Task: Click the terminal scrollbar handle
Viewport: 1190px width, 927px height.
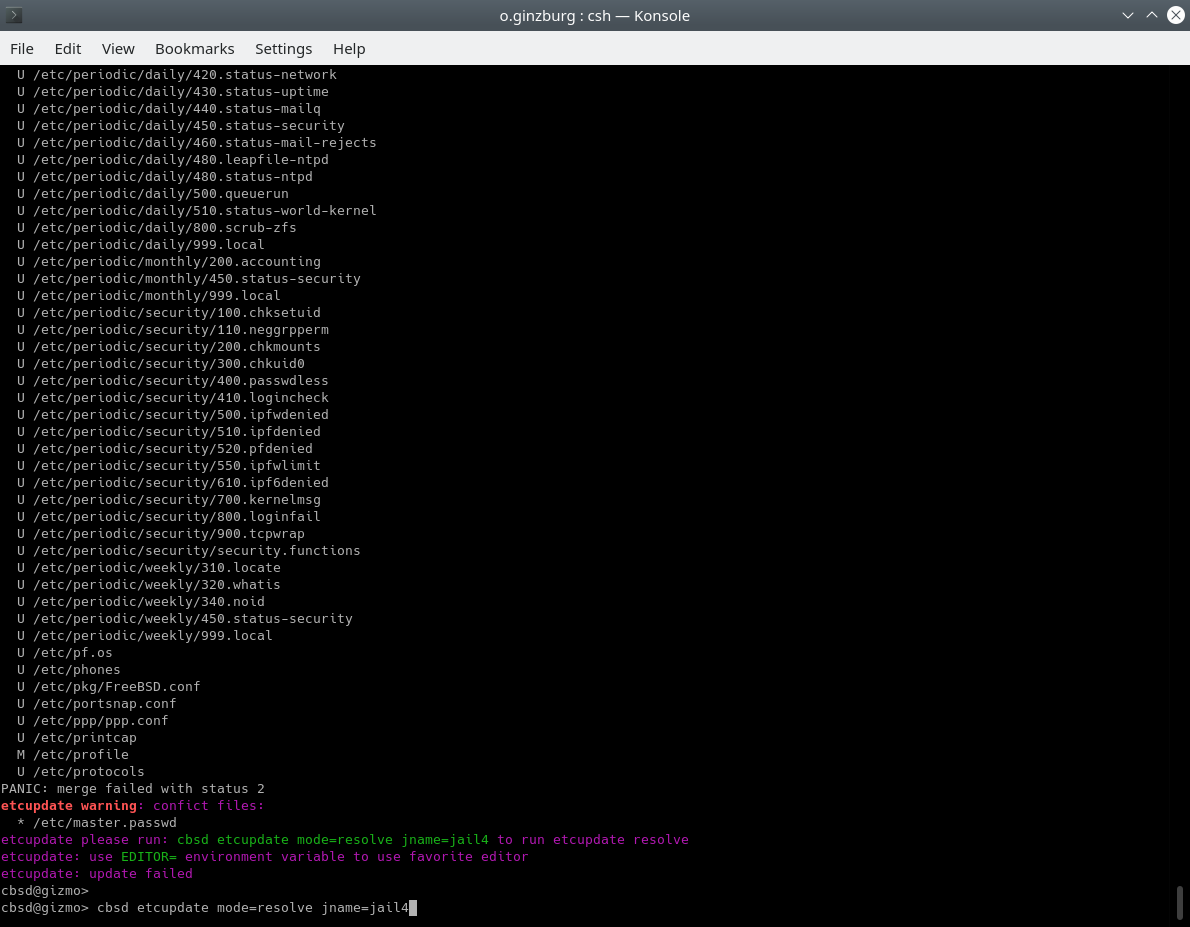Action: coord(1180,902)
